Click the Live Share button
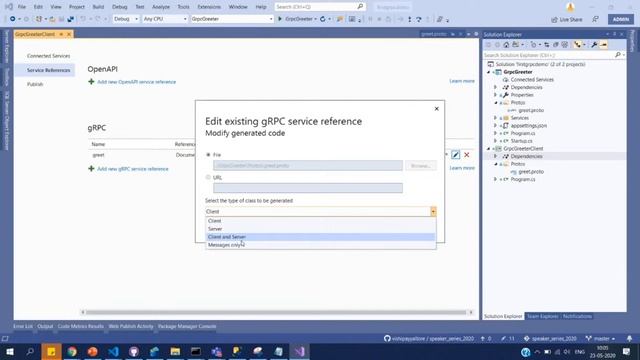 pyautogui.click(x=567, y=20)
